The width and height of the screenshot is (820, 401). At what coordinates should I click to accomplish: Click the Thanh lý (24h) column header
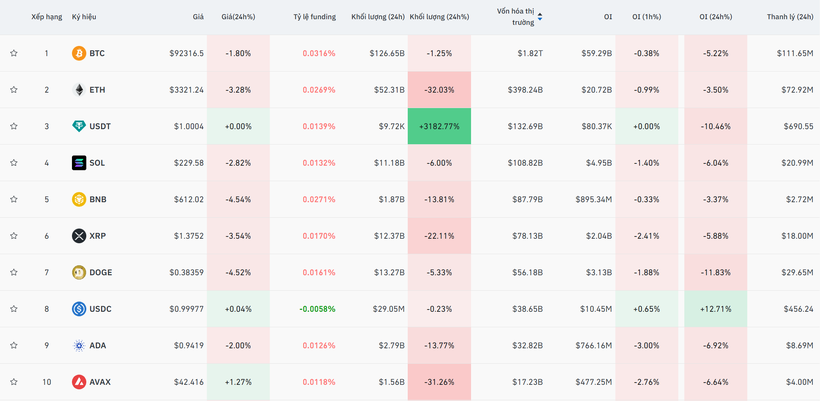click(x=790, y=17)
